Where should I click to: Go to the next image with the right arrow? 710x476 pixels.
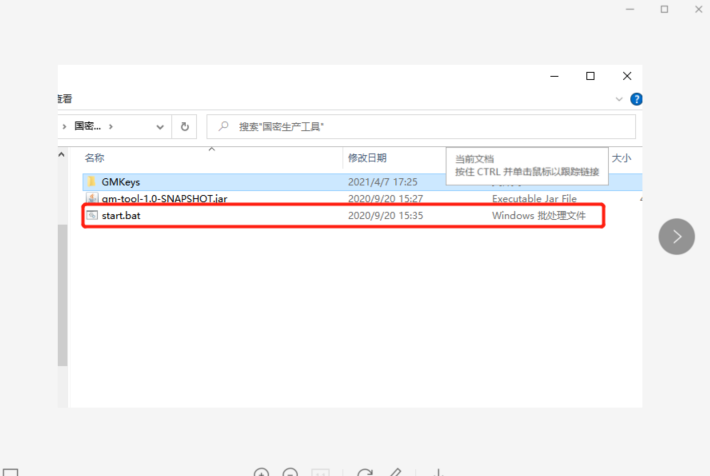(x=676, y=236)
